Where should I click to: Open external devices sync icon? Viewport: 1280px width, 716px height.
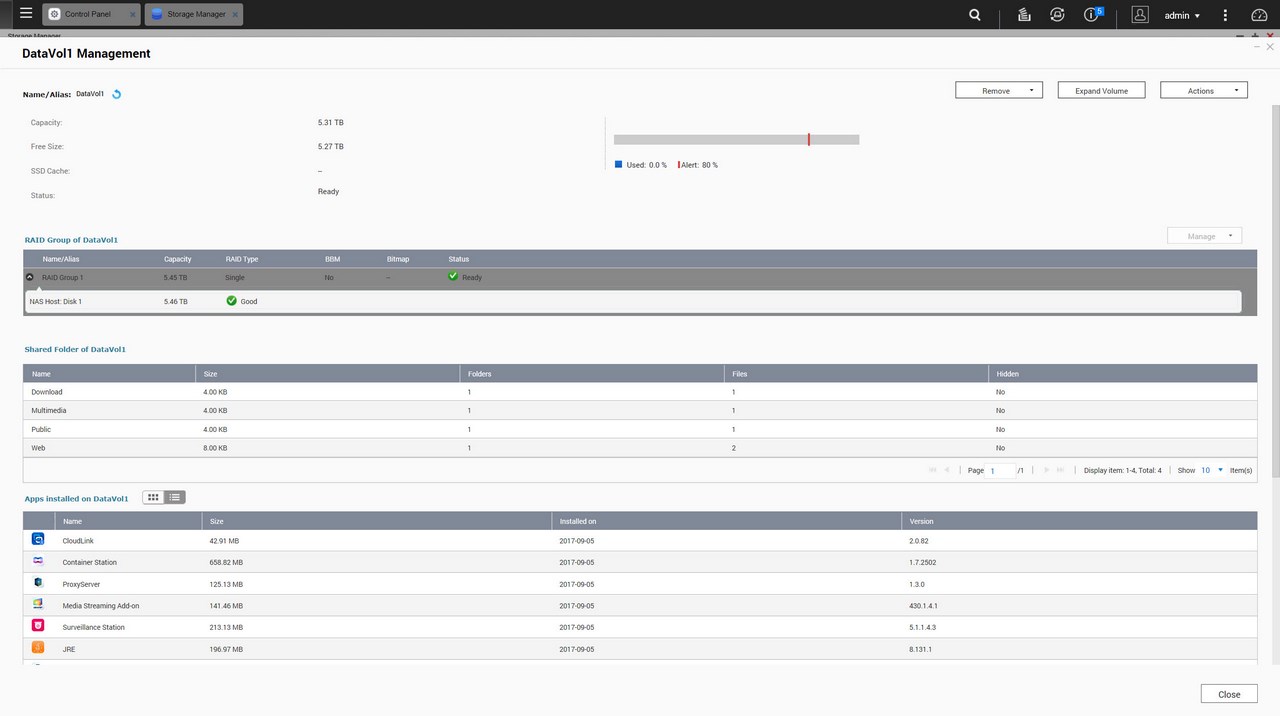pos(1057,15)
